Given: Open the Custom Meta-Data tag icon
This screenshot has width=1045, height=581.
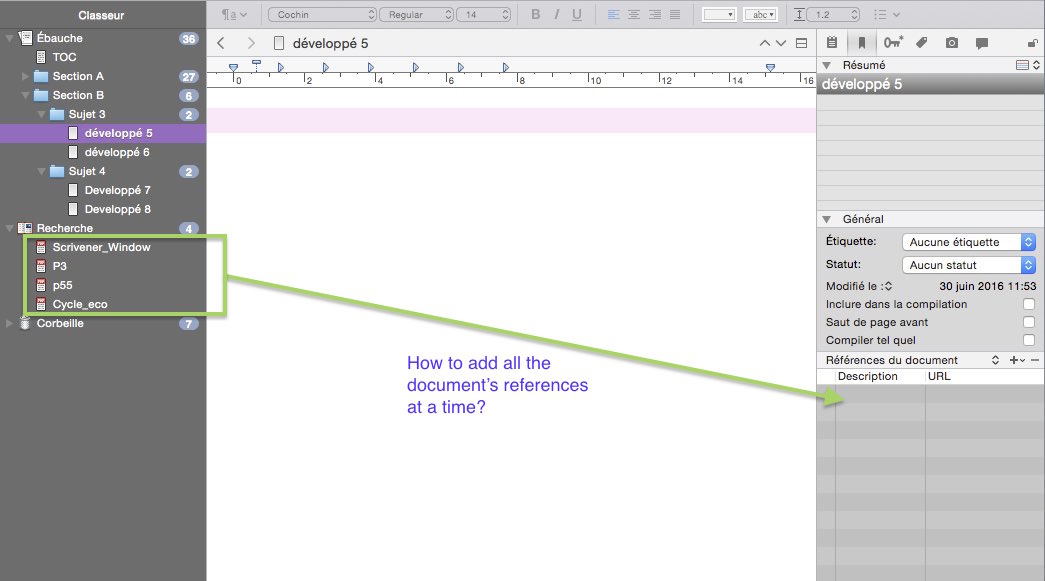Looking at the screenshot, I should pos(922,43).
